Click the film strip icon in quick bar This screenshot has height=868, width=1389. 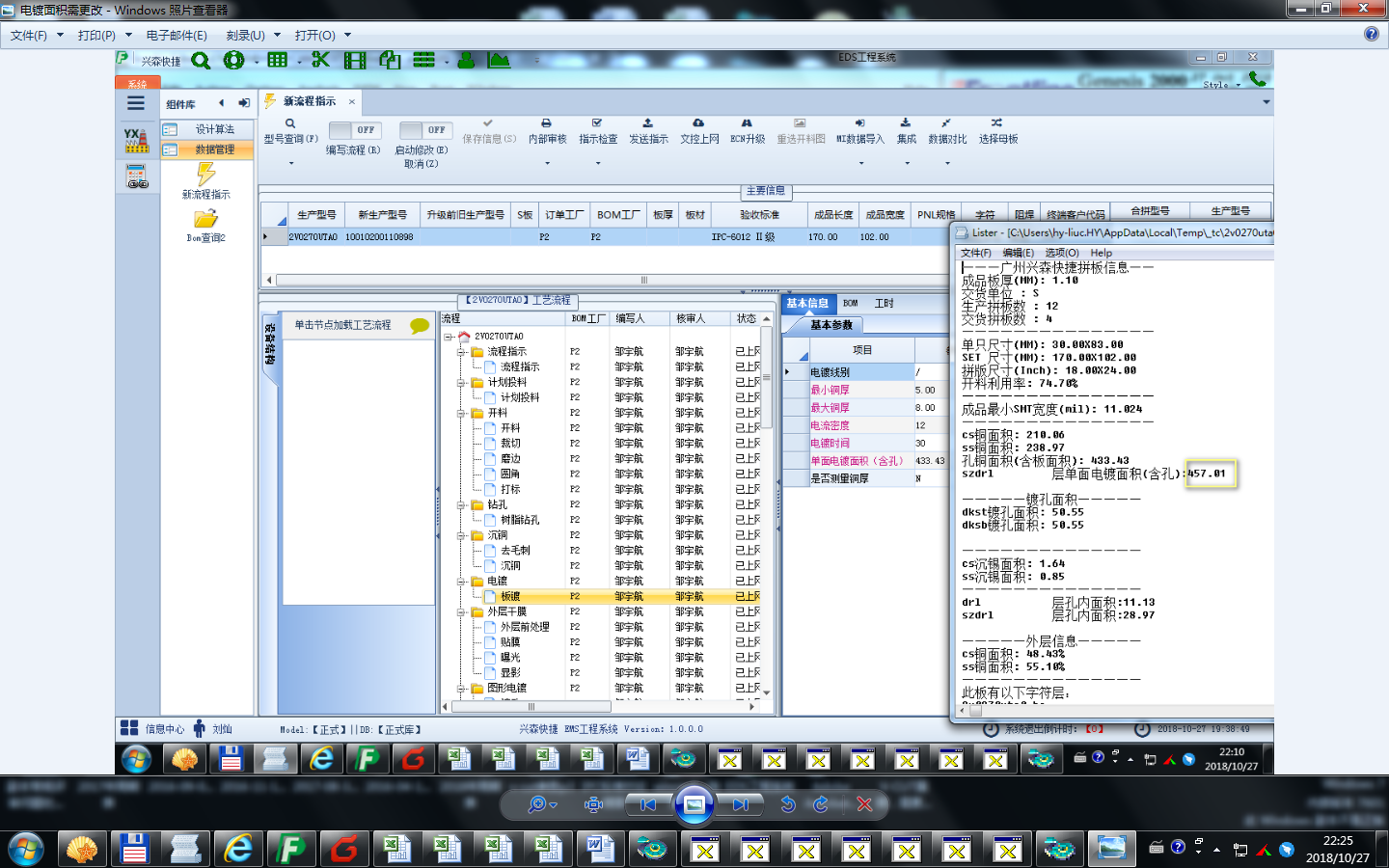(x=355, y=61)
